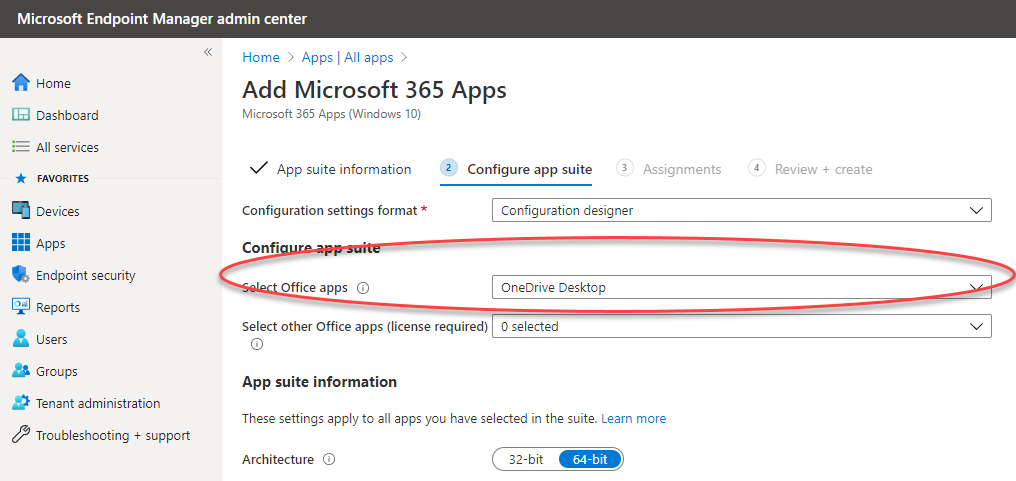
Task: Open Select other Office apps dropdown
Action: click(x=741, y=327)
